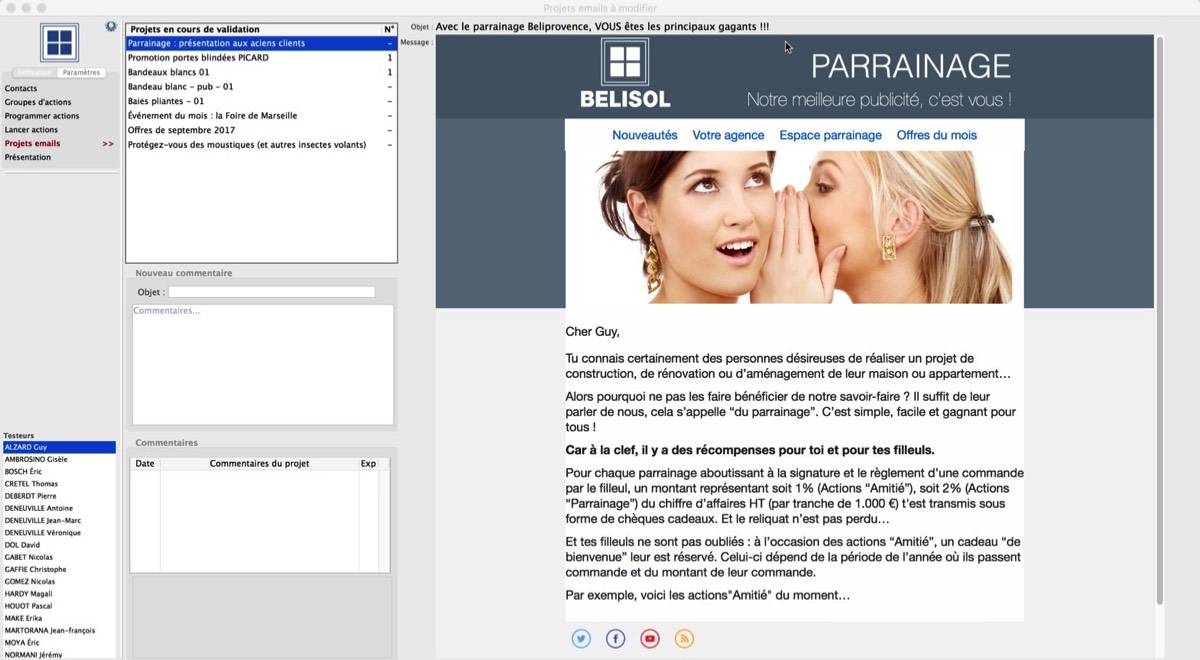The height and width of the screenshot is (660, 1200).
Task: Click into the Commentaires text area
Action: [262, 365]
